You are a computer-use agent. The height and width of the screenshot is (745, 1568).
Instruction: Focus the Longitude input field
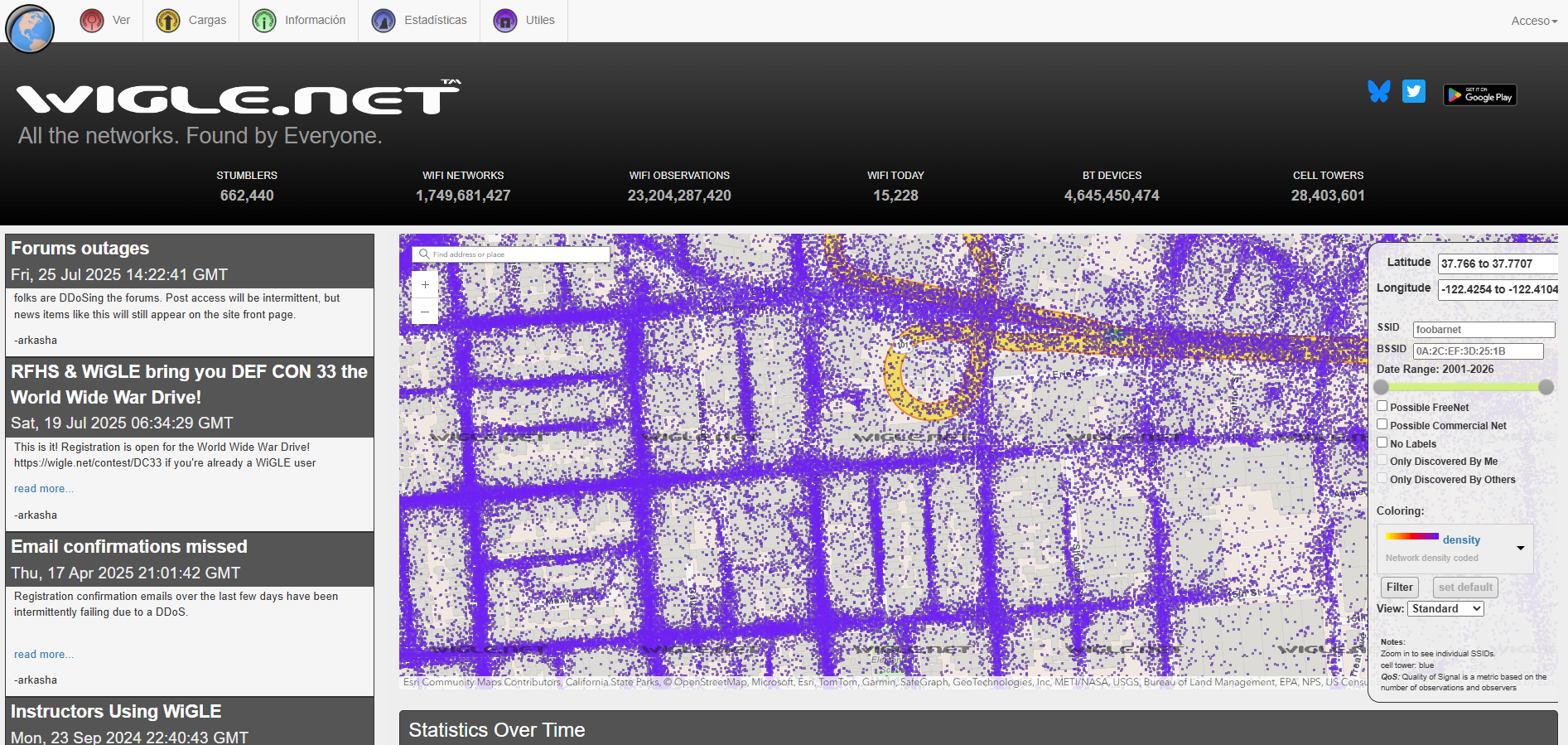tap(1498, 289)
